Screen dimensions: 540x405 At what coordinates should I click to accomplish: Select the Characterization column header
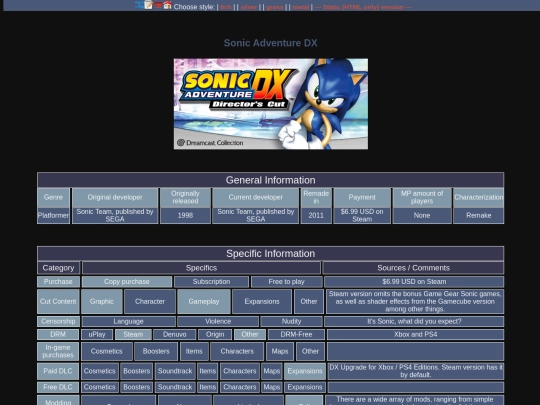click(479, 197)
